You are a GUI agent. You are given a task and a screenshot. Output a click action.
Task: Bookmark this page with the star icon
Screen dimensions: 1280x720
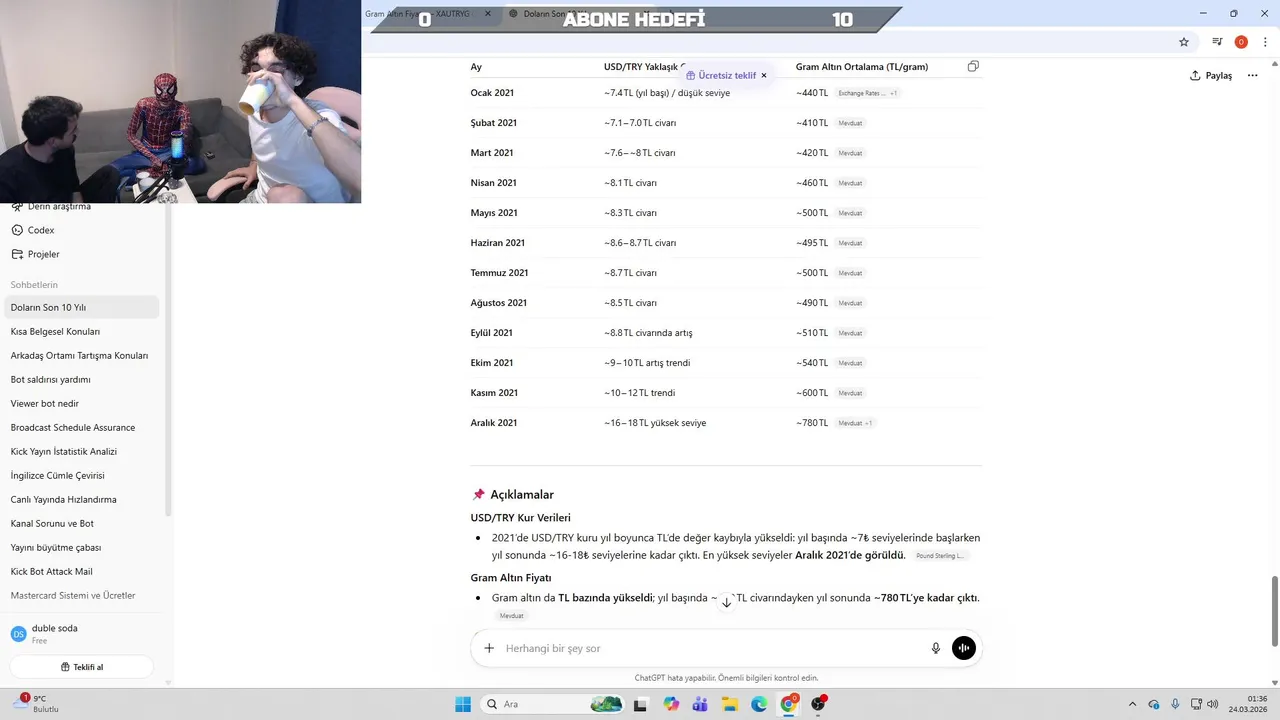[1184, 42]
